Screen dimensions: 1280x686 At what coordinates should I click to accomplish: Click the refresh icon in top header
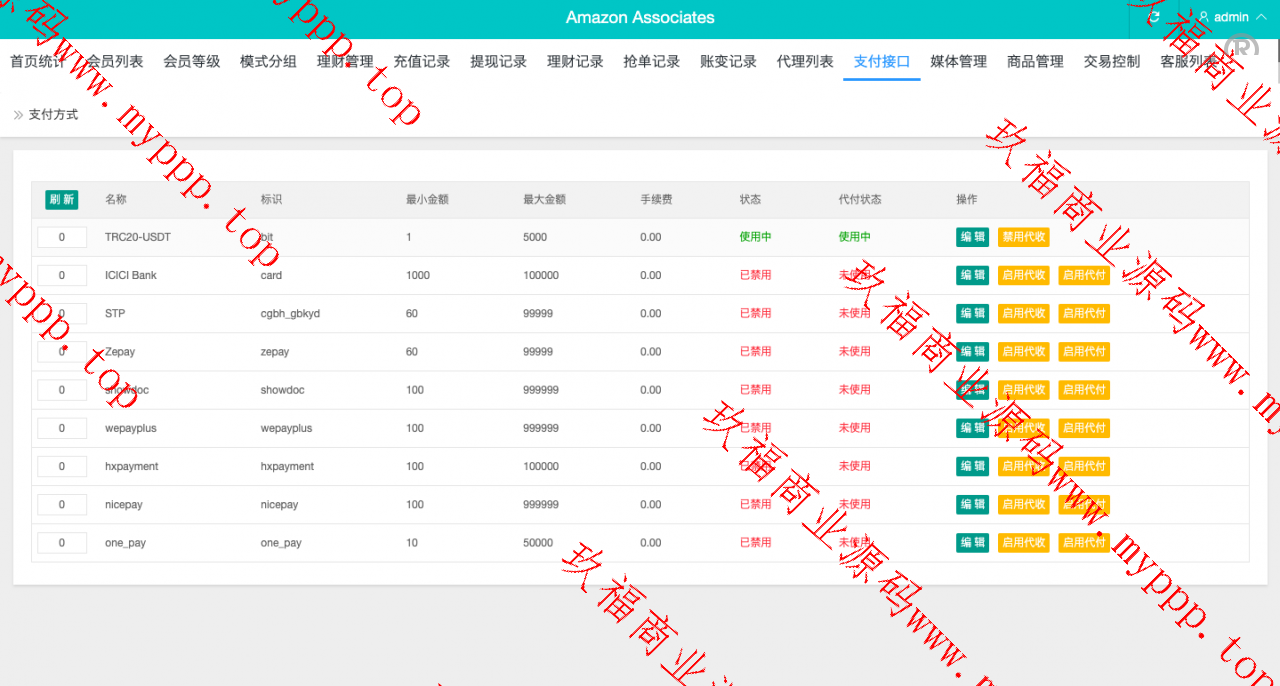coord(1154,17)
